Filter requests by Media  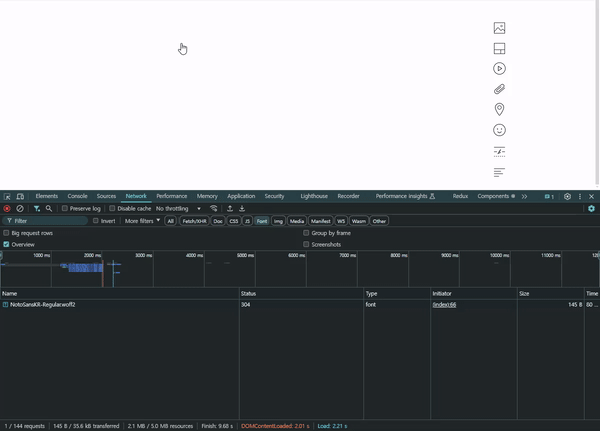point(297,221)
